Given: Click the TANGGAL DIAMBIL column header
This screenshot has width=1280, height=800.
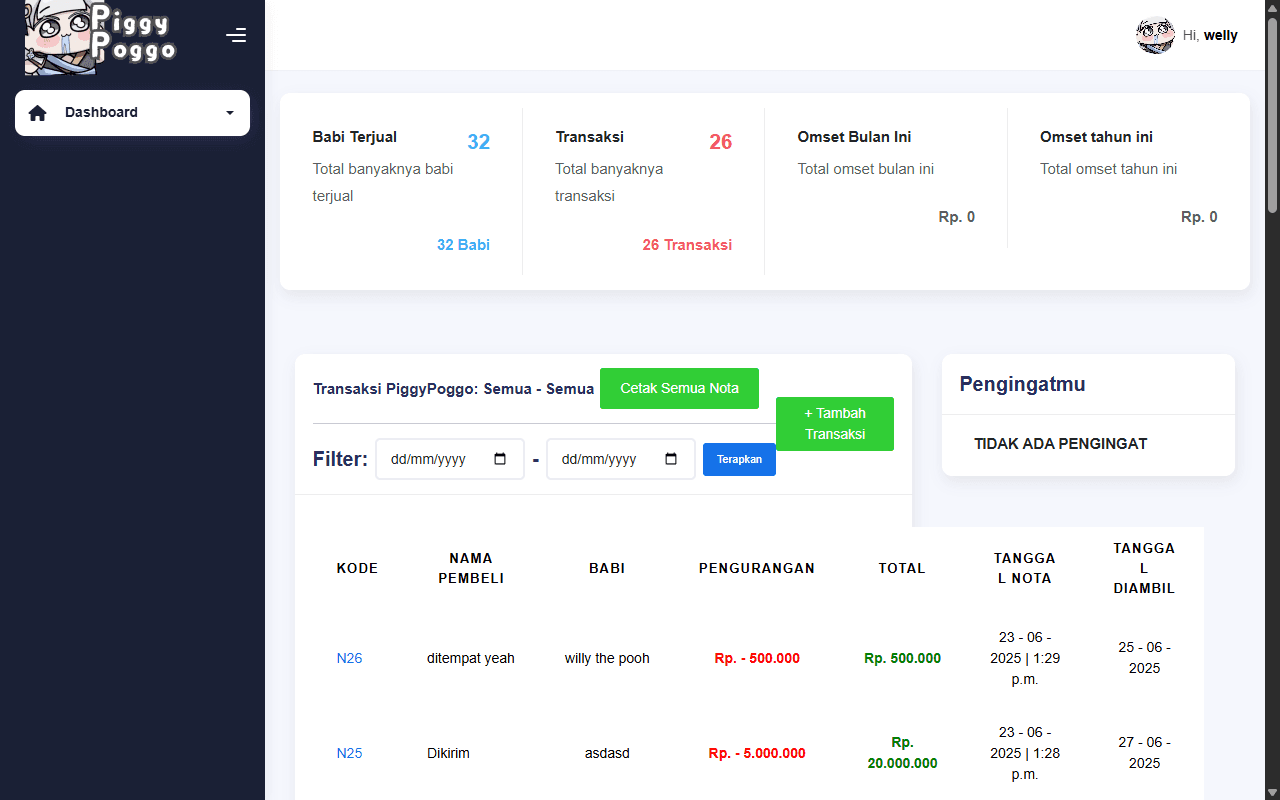Looking at the screenshot, I should pyautogui.click(x=1144, y=568).
